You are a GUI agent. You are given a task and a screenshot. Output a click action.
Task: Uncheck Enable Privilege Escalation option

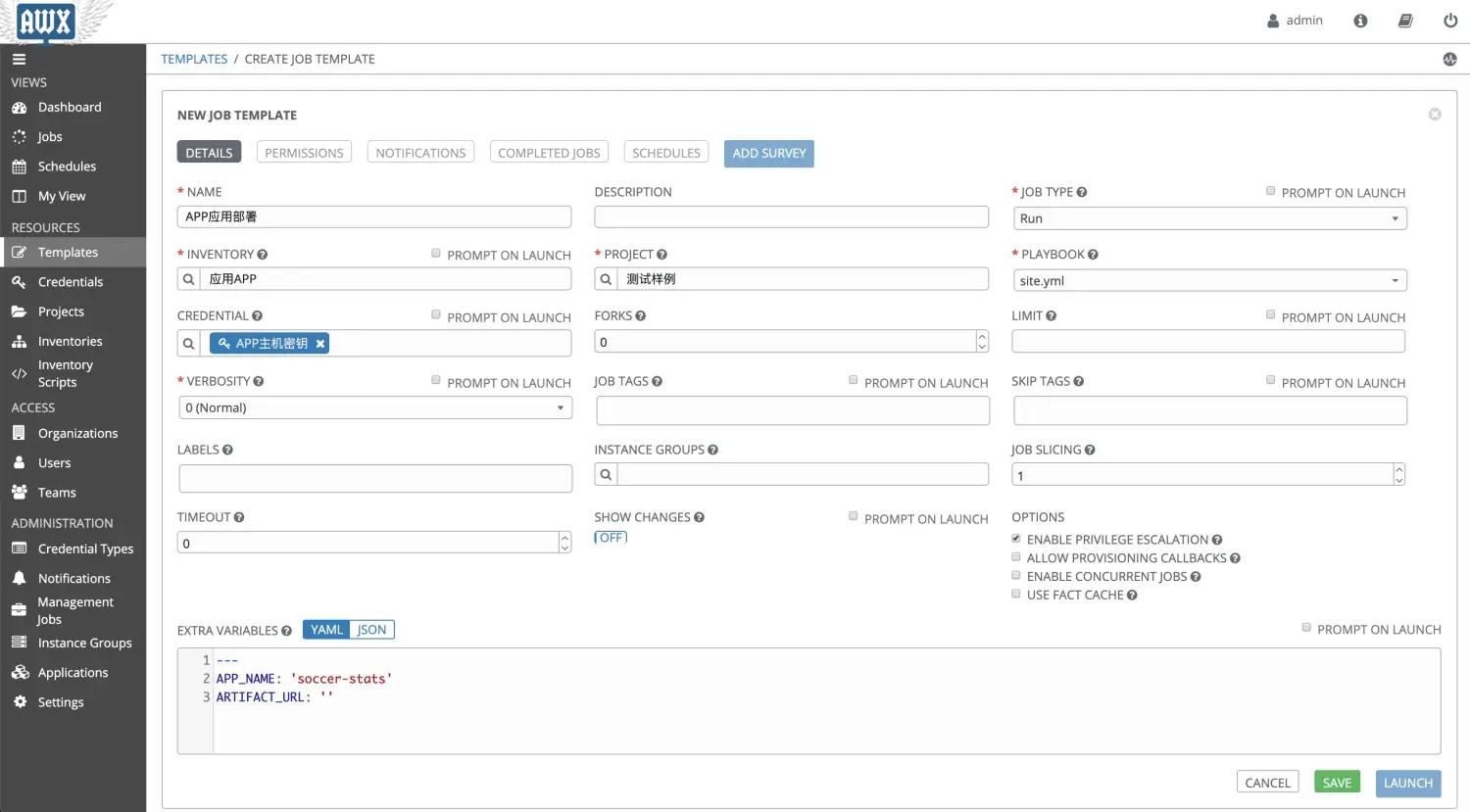tap(1016, 539)
